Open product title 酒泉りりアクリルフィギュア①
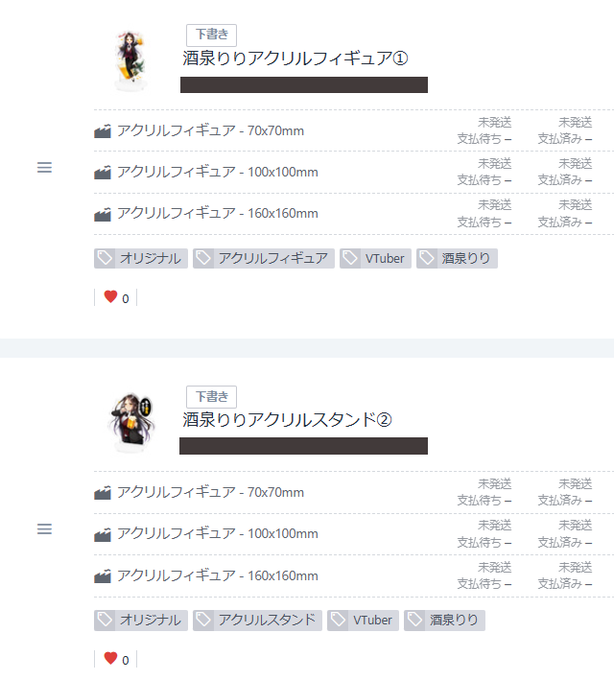 tap(295, 59)
